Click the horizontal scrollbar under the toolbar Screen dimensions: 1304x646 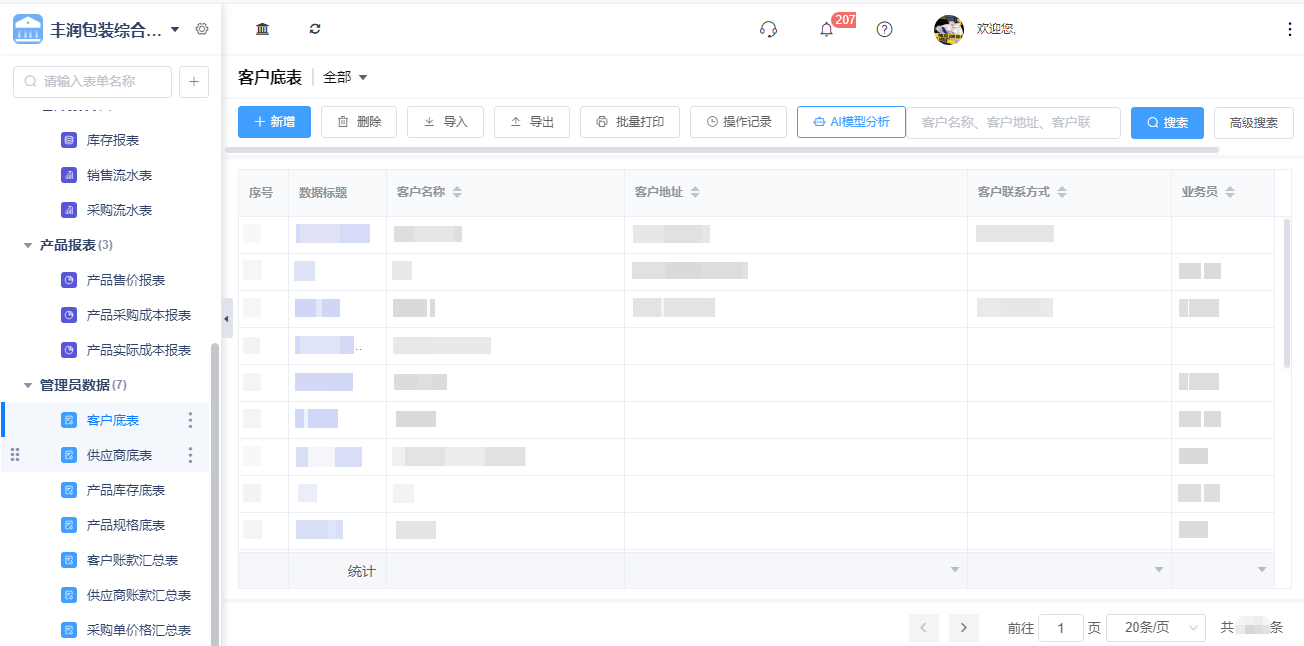[722, 150]
